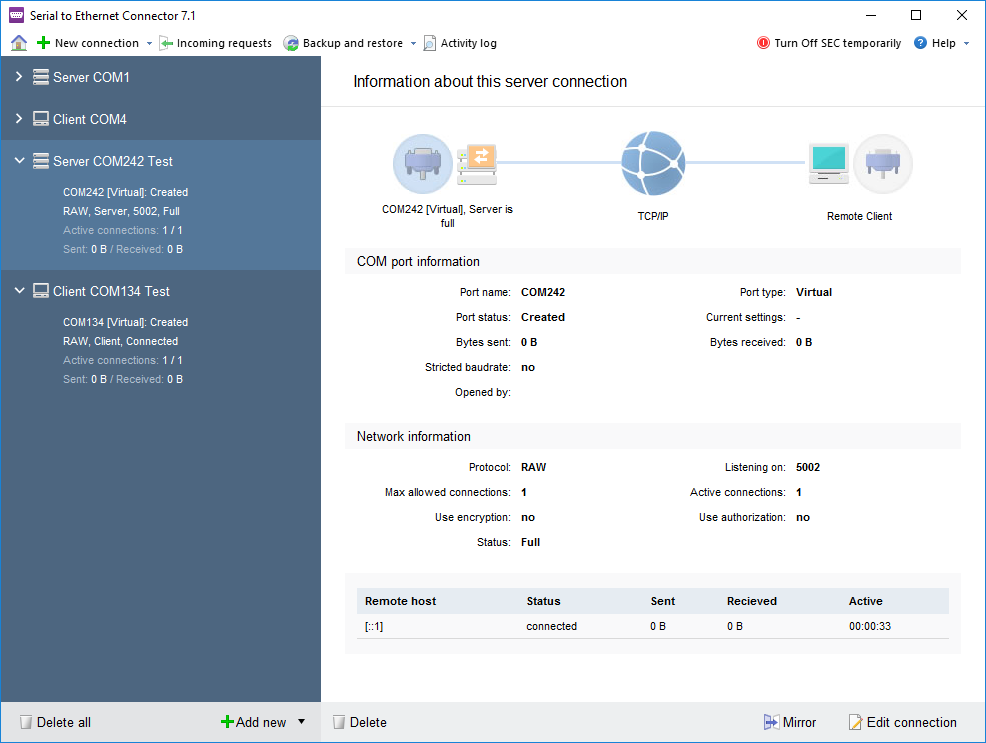Image resolution: width=986 pixels, height=743 pixels.
Task: Click the red Turn Off SEC icon
Action: pyautogui.click(x=763, y=43)
